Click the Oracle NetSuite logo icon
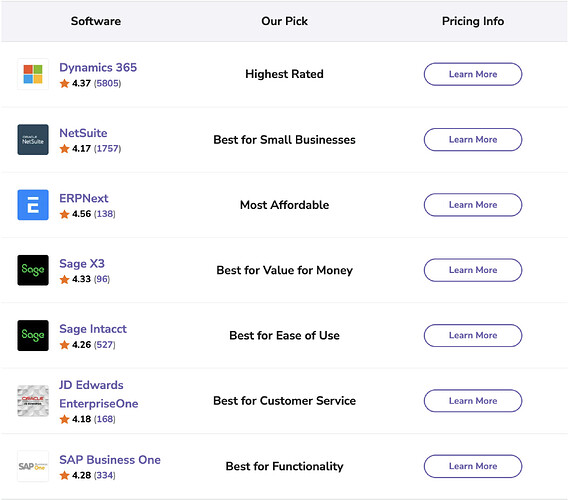Image resolution: width=568 pixels, height=500 pixels. [x=33, y=139]
